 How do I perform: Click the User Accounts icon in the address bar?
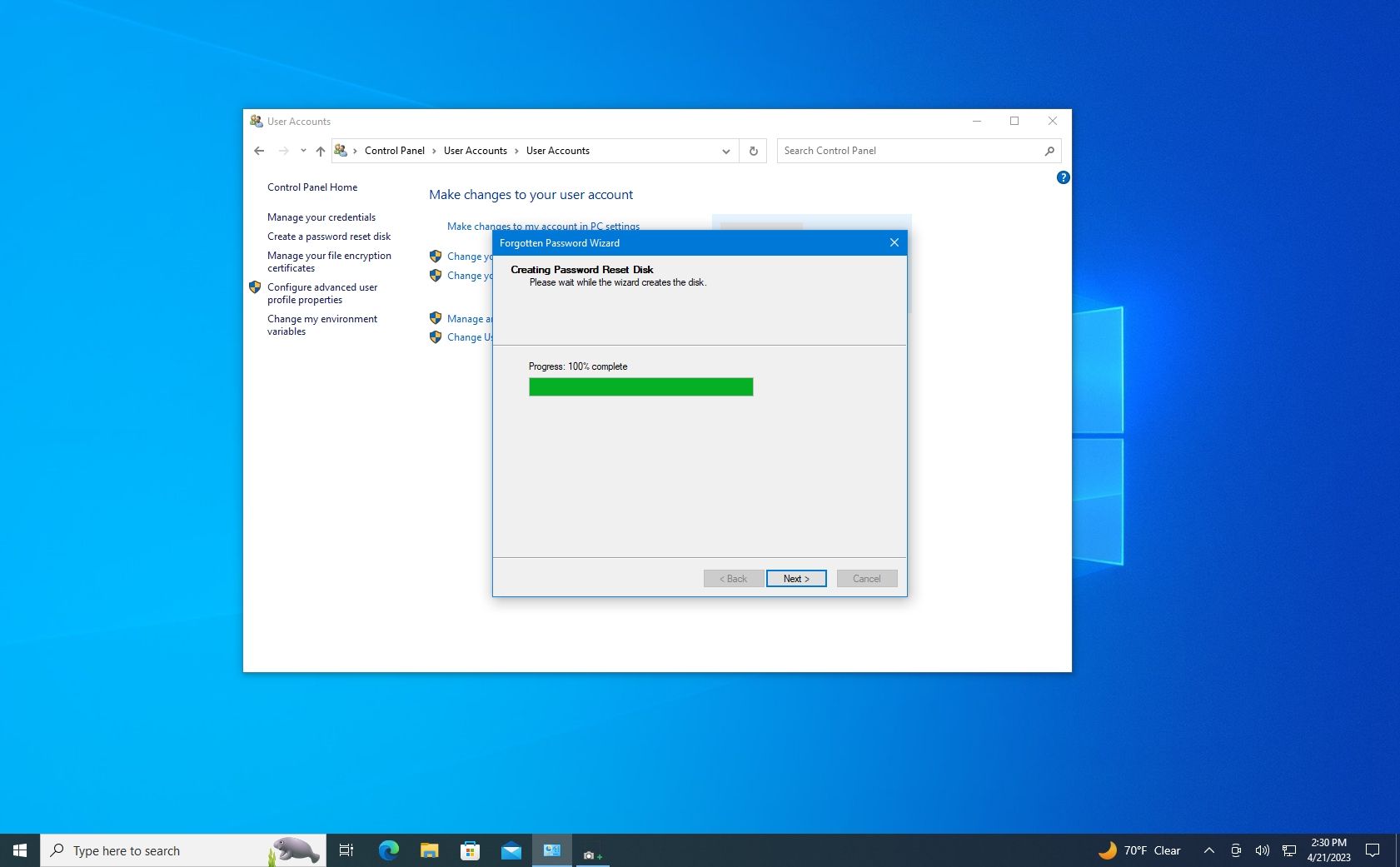341,151
